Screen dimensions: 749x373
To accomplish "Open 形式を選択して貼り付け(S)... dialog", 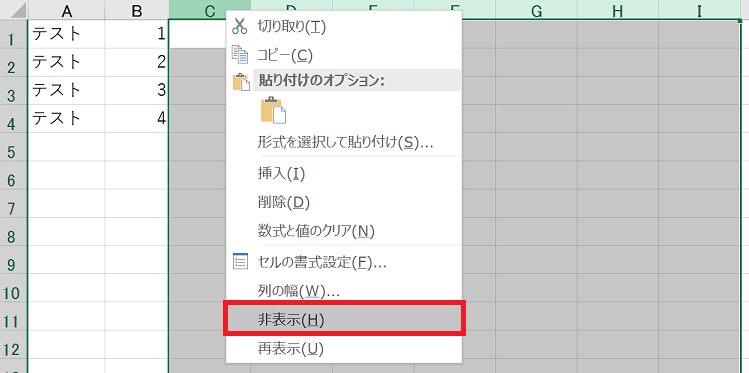I will (x=343, y=142).
